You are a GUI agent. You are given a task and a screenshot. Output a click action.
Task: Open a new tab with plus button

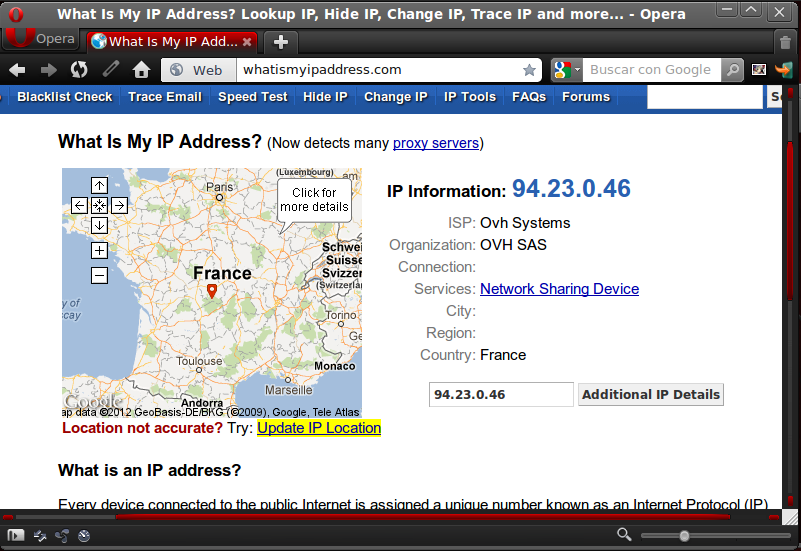click(280, 42)
